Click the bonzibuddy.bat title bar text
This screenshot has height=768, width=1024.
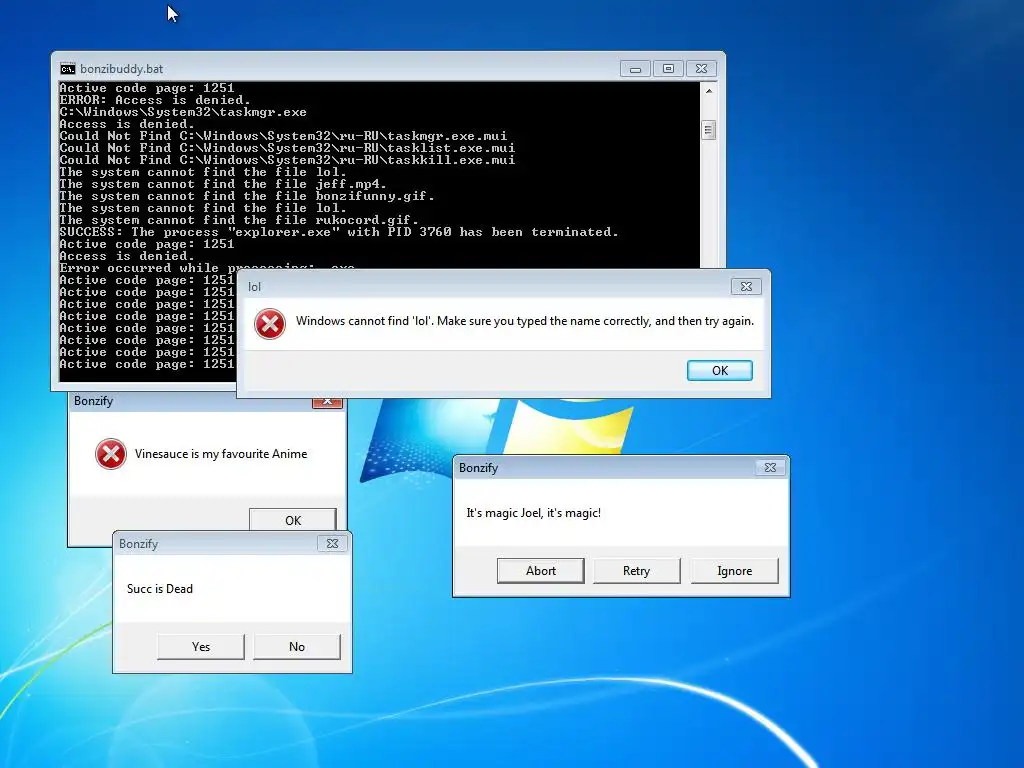(x=121, y=69)
